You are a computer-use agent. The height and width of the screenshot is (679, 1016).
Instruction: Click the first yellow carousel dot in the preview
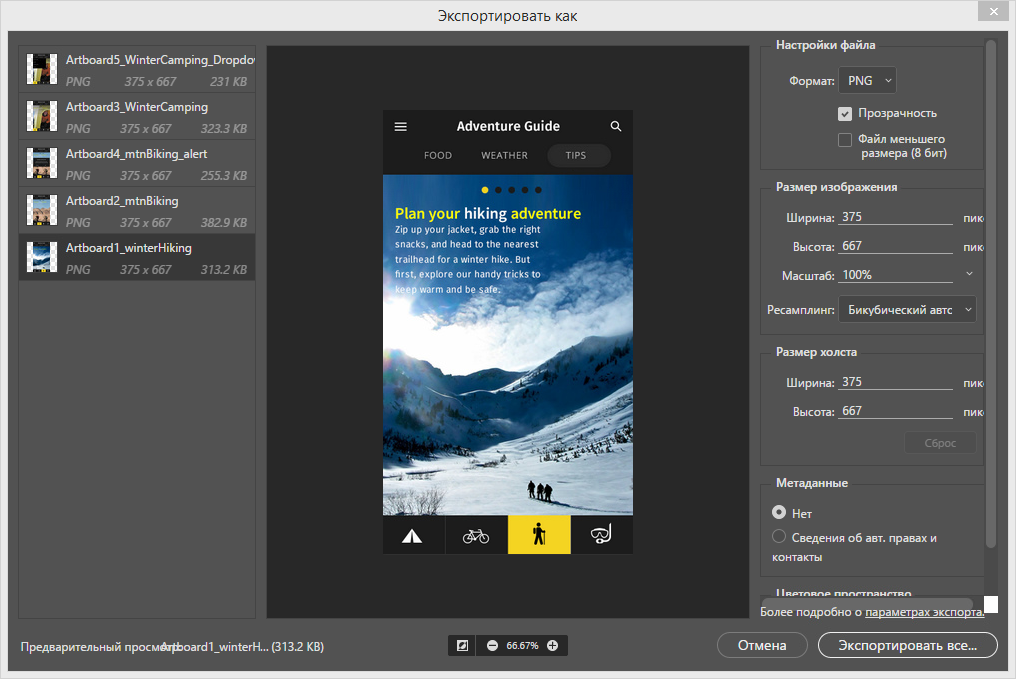(x=485, y=190)
